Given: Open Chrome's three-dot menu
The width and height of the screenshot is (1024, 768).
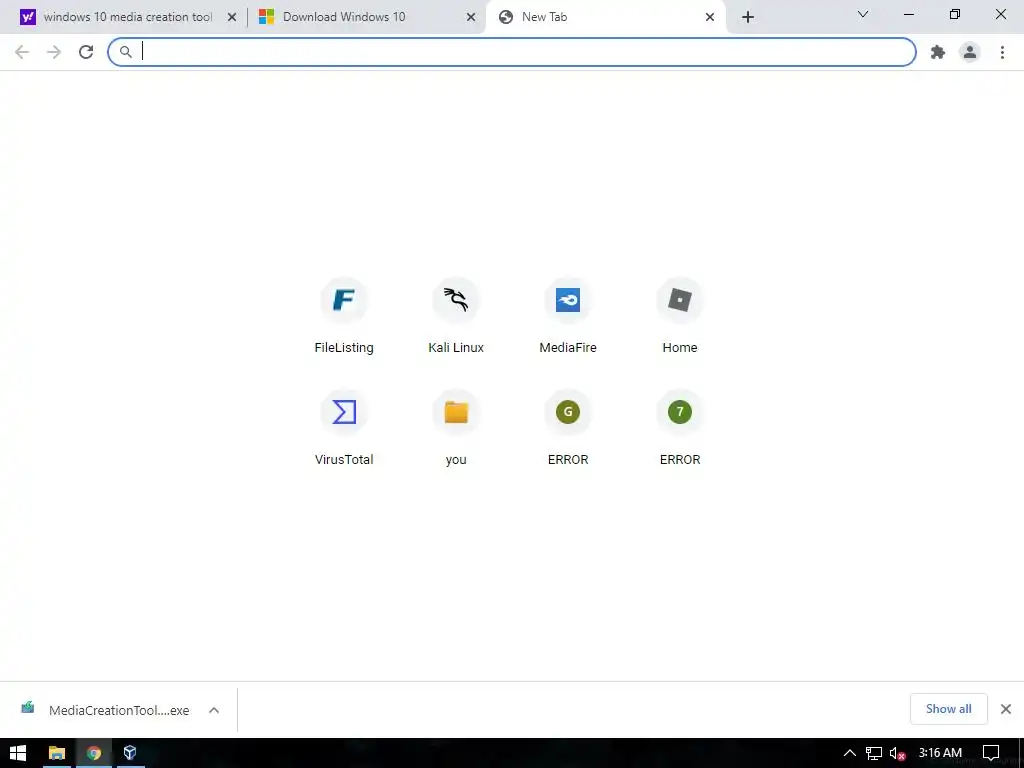Looking at the screenshot, I should [1002, 52].
